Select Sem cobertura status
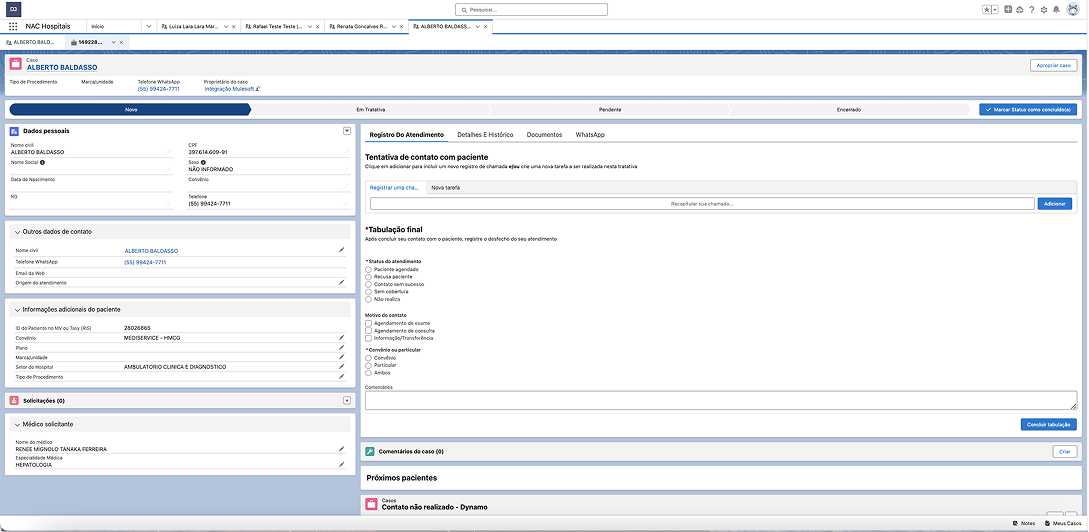 pyautogui.click(x=369, y=292)
